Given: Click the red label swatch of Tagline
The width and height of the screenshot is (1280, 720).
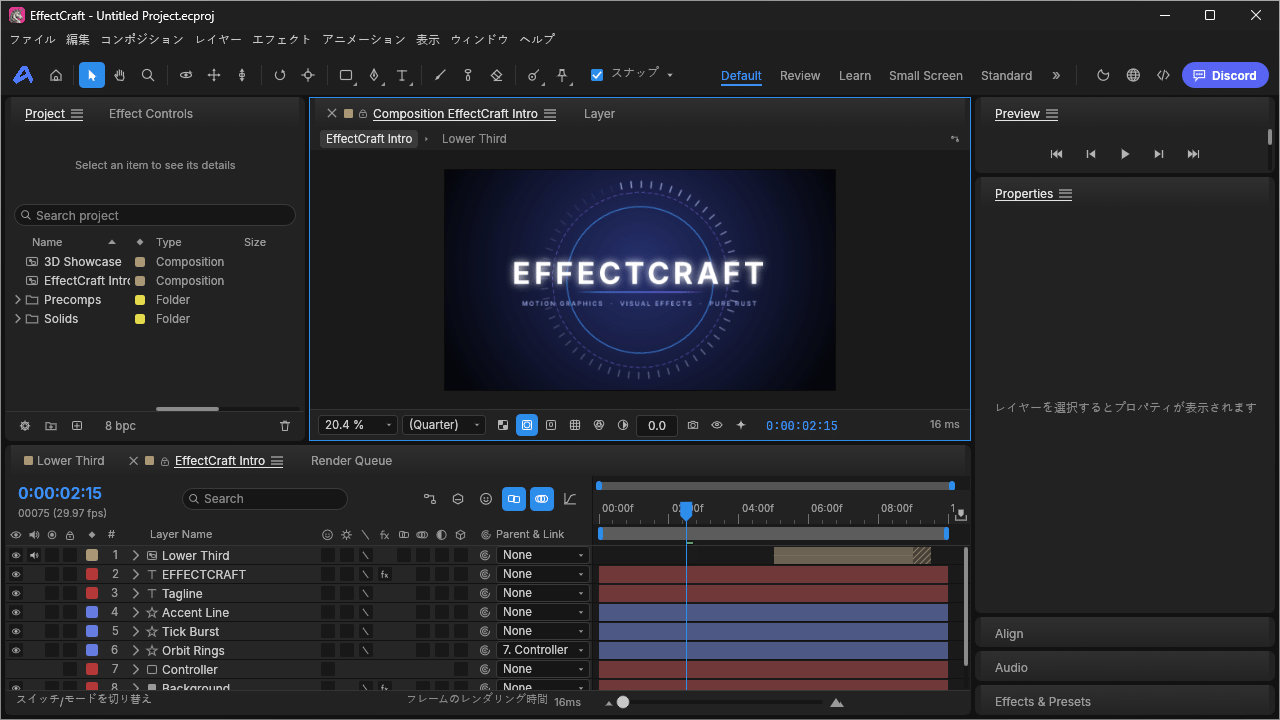Looking at the screenshot, I should 92,593.
